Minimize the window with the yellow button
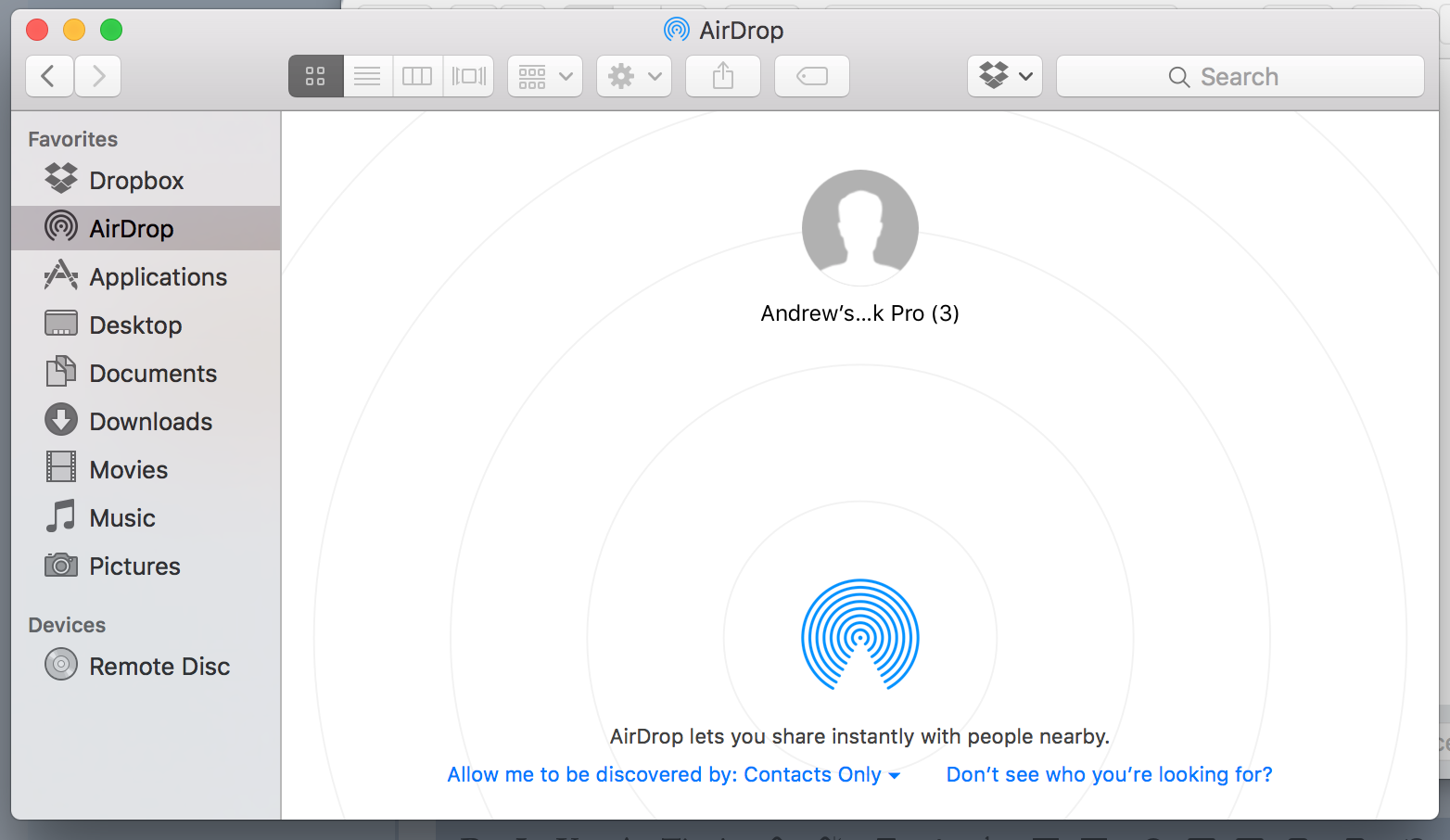This screenshot has height=840, width=1450. [x=74, y=30]
